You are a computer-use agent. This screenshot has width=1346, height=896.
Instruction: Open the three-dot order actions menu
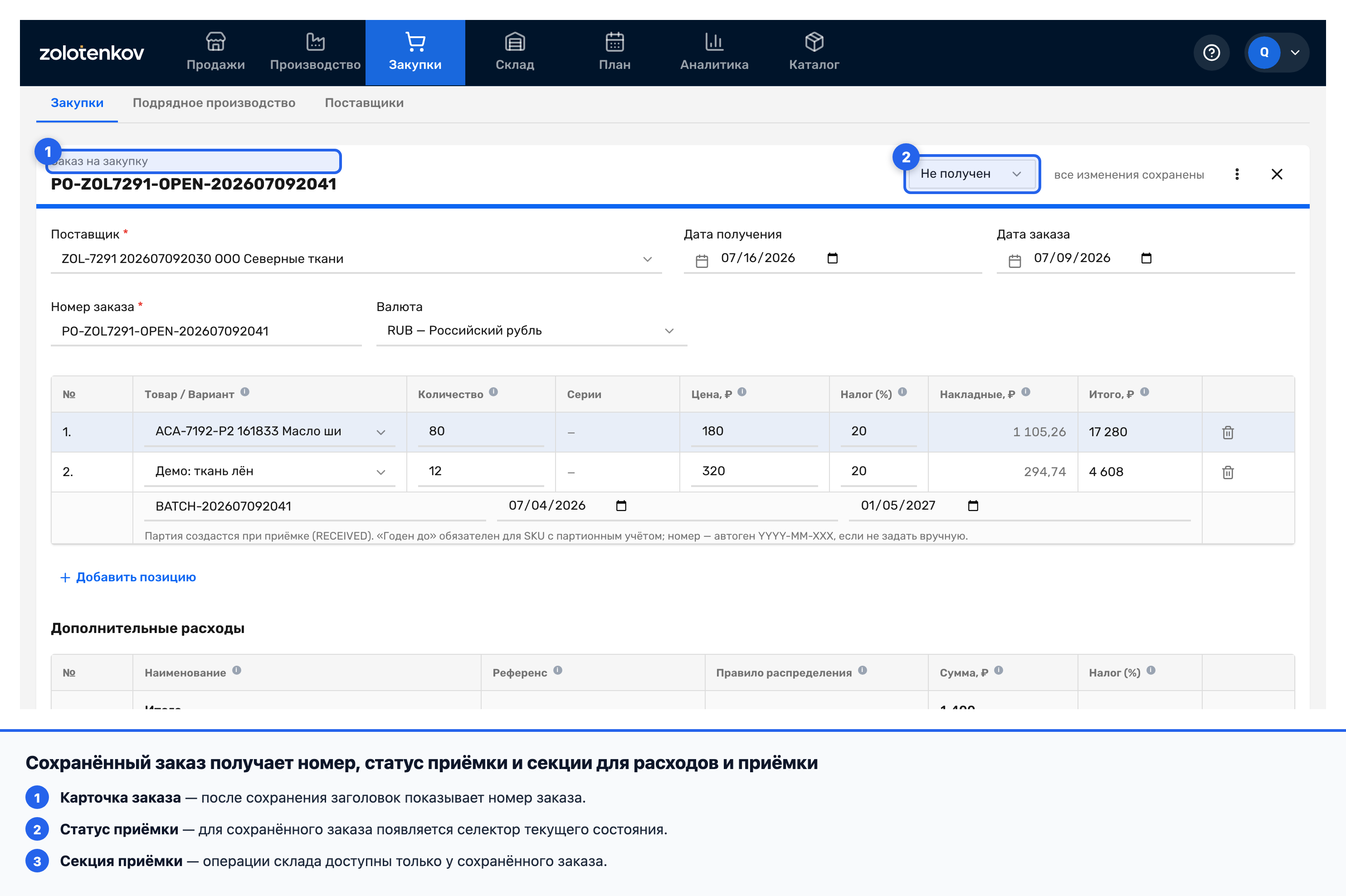[1237, 174]
